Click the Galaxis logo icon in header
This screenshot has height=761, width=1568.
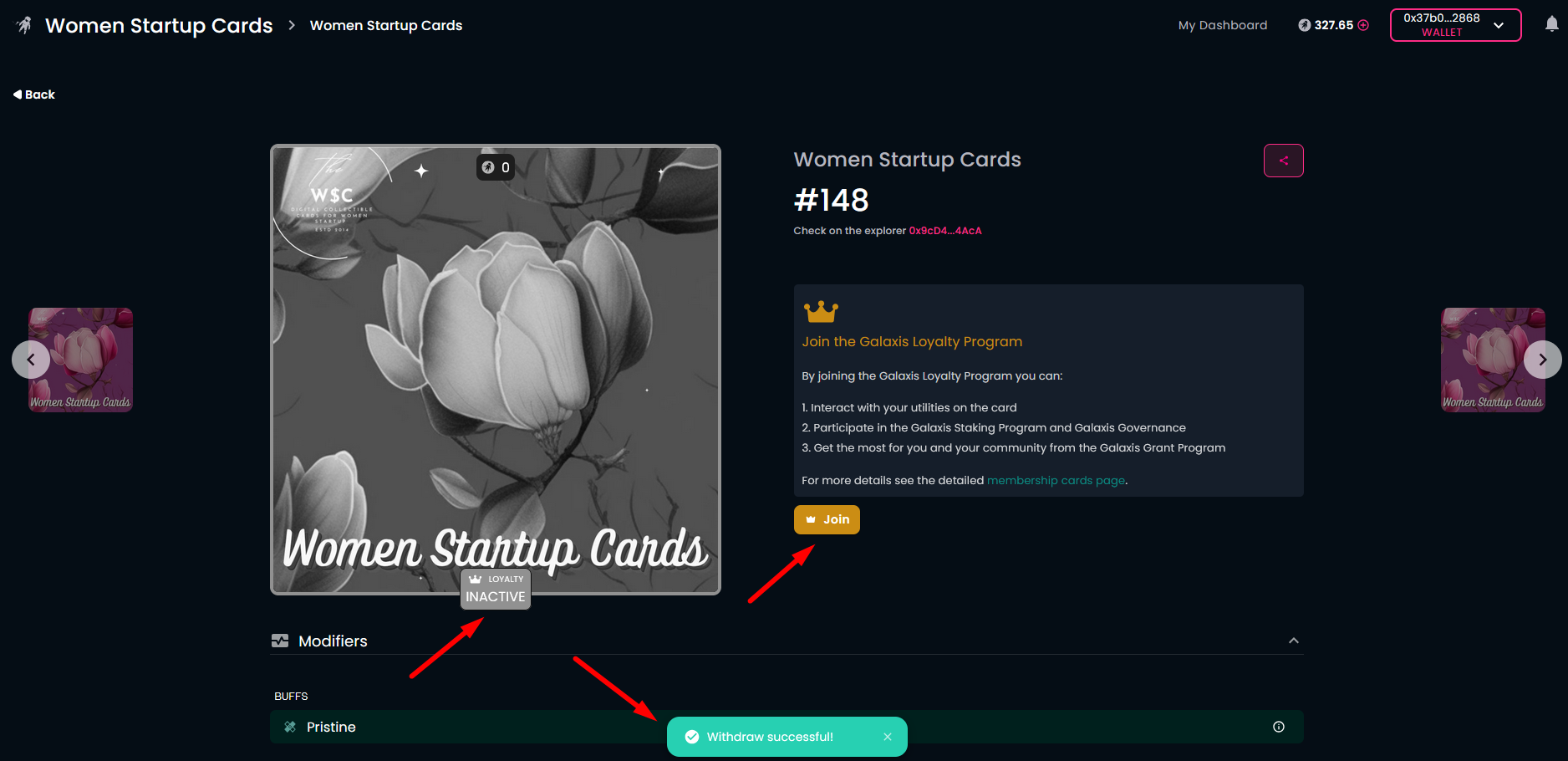(x=24, y=25)
